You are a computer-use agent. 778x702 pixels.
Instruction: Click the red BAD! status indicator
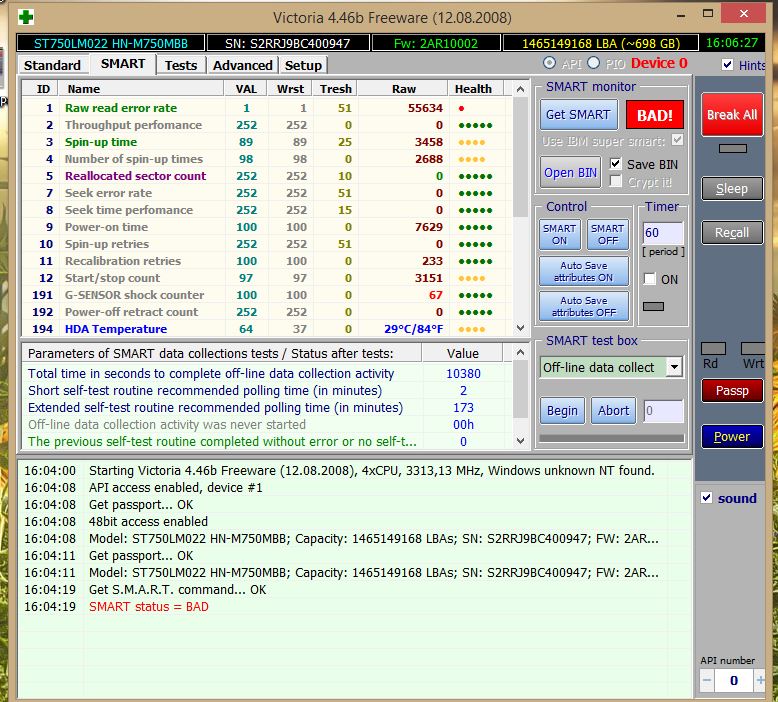655,114
